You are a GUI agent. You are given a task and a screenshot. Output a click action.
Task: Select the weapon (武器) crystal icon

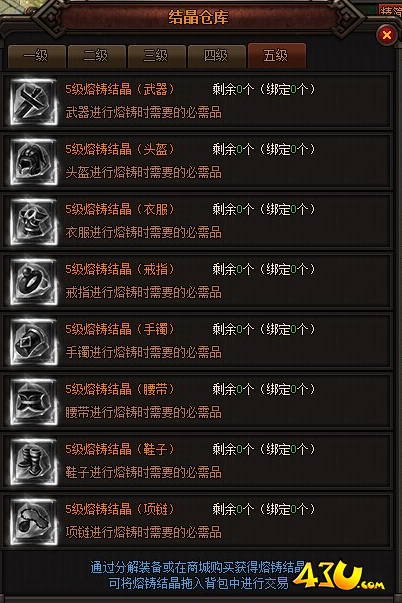point(34,102)
